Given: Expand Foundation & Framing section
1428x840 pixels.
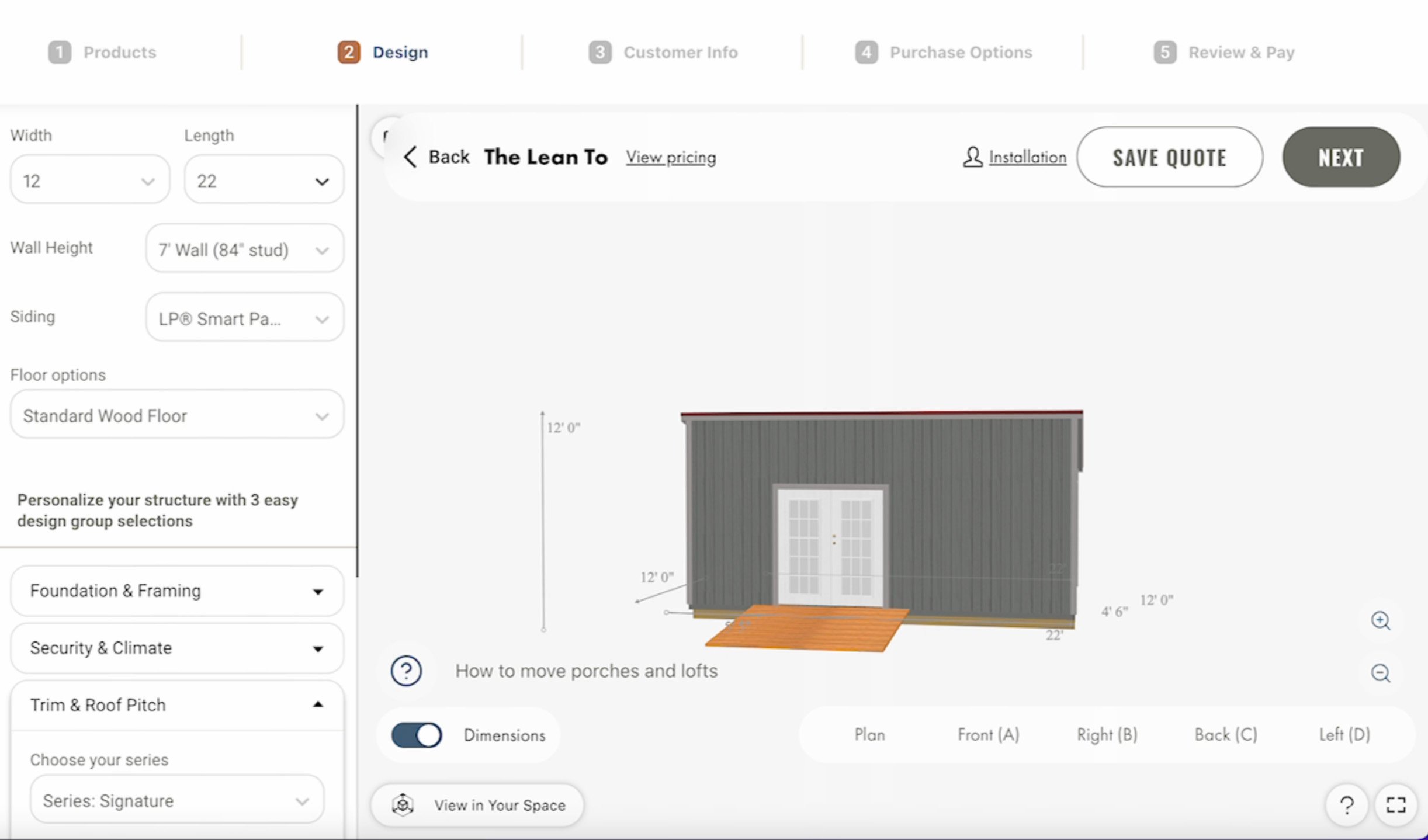Looking at the screenshot, I should (176, 591).
